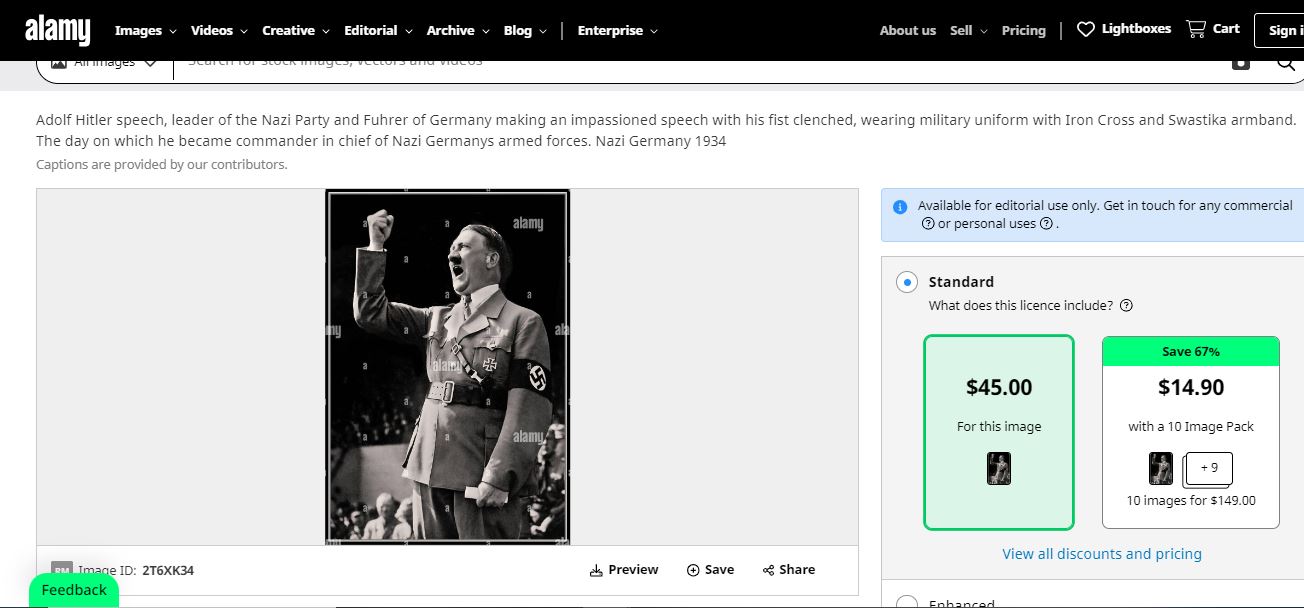Open the Pricing menu item
1304x608 pixels.
(1023, 30)
